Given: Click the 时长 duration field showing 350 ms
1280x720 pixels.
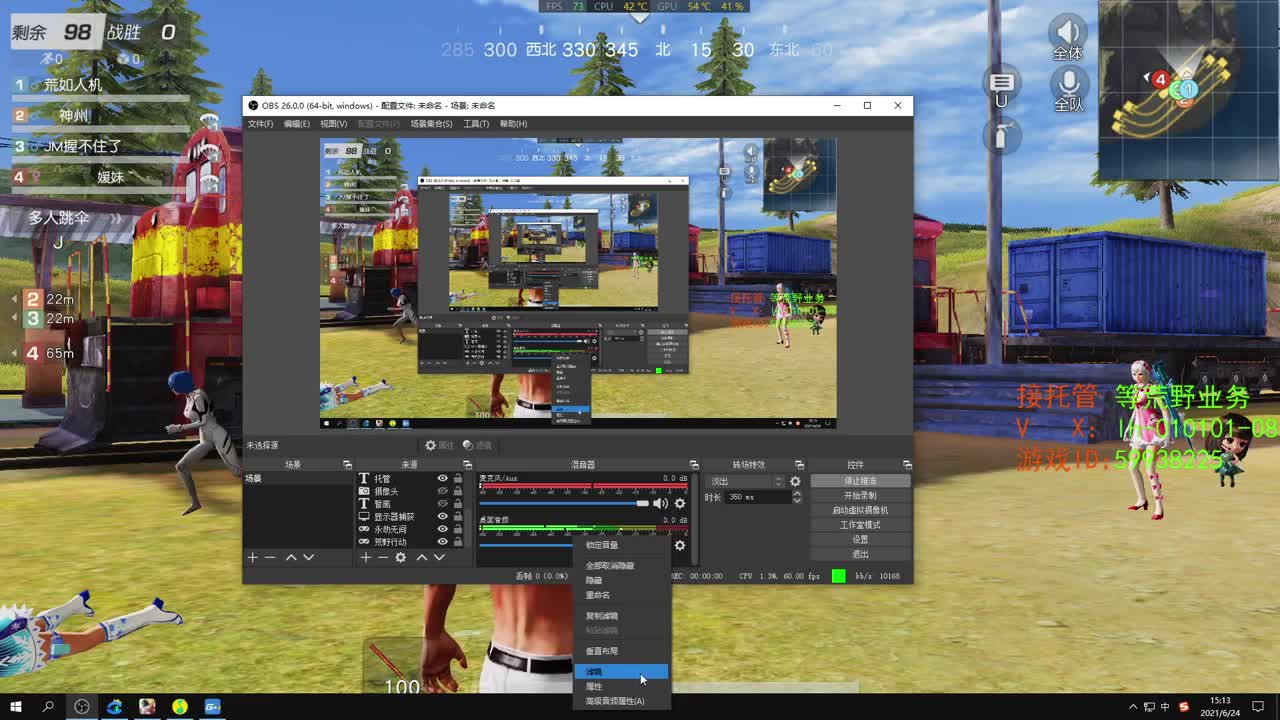Looking at the screenshot, I should tap(758, 497).
